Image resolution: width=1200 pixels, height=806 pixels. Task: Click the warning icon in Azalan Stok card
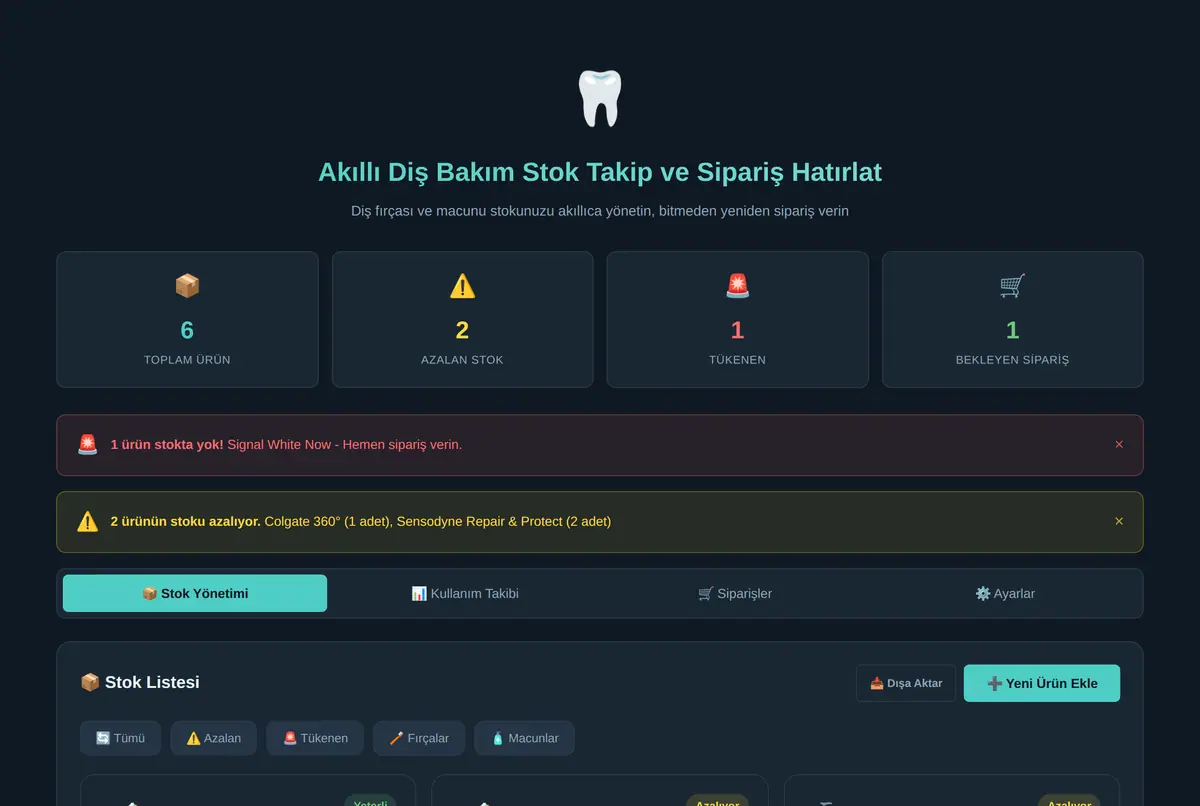click(462, 286)
